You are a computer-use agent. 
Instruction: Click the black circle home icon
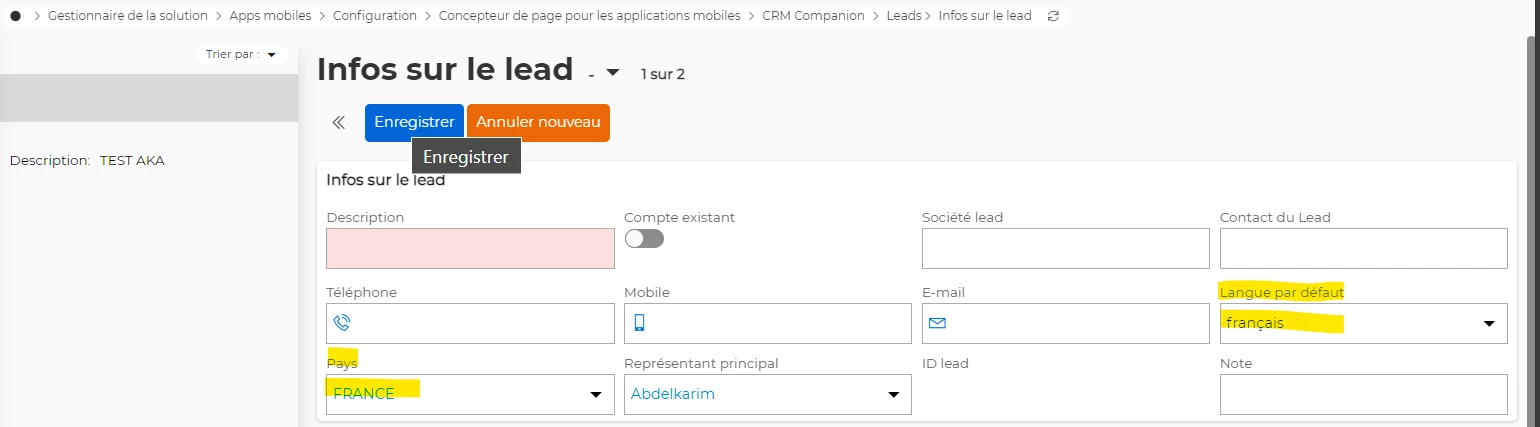(15, 16)
